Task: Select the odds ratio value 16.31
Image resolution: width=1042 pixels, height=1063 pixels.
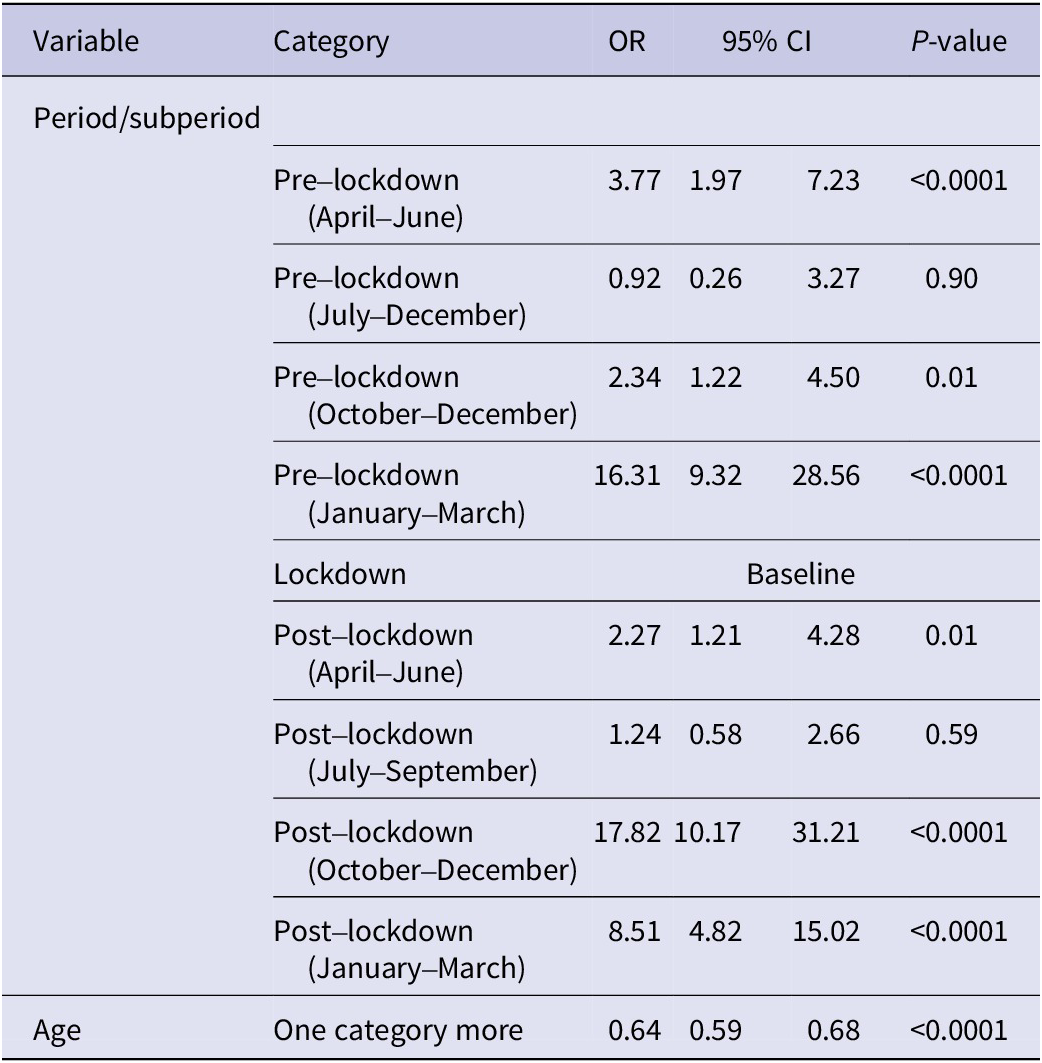Action: click(x=627, y=476)
